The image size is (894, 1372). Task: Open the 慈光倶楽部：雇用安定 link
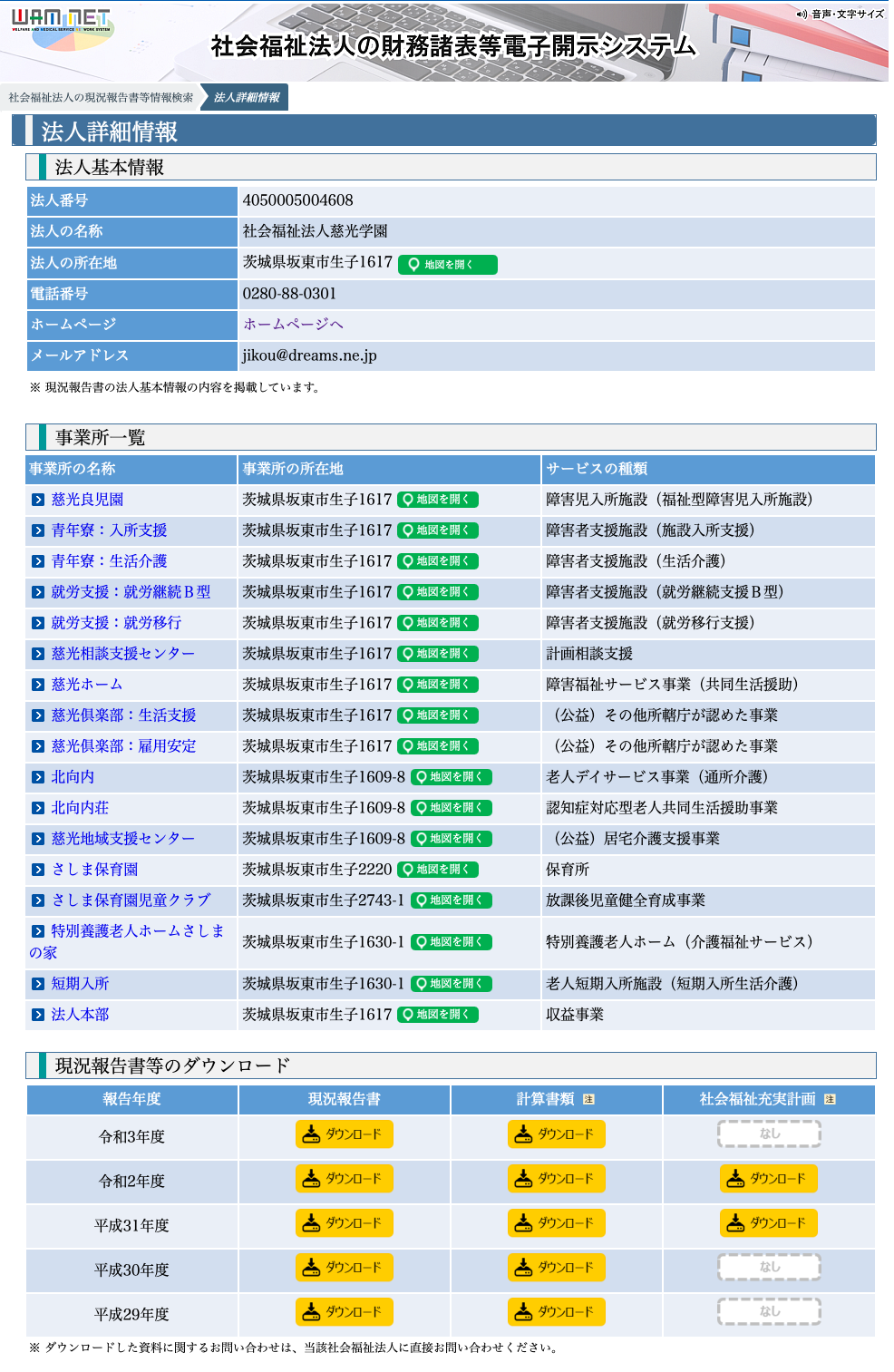click(x=123, y=746)
